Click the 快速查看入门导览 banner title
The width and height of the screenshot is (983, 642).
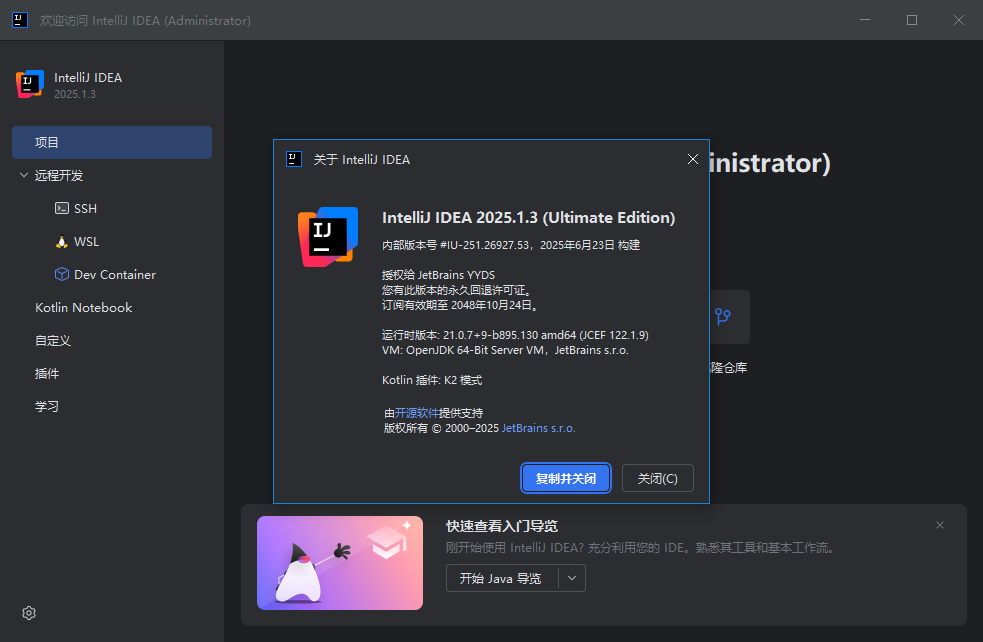502,526
